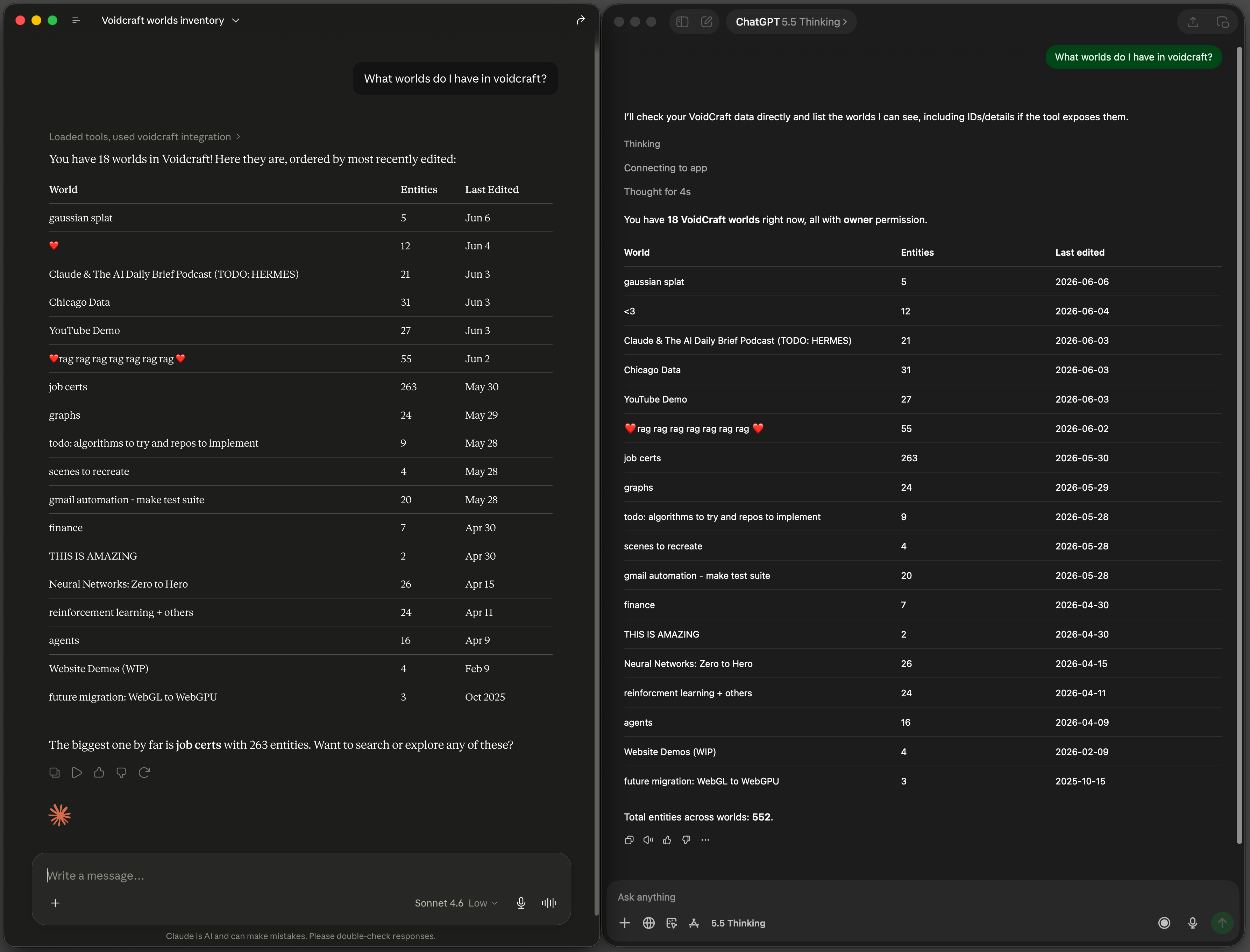1250x952 pixels.
Task: Click 'THIS IS AMAZING' in ChatGPT table
Action: tap(661, 634)
